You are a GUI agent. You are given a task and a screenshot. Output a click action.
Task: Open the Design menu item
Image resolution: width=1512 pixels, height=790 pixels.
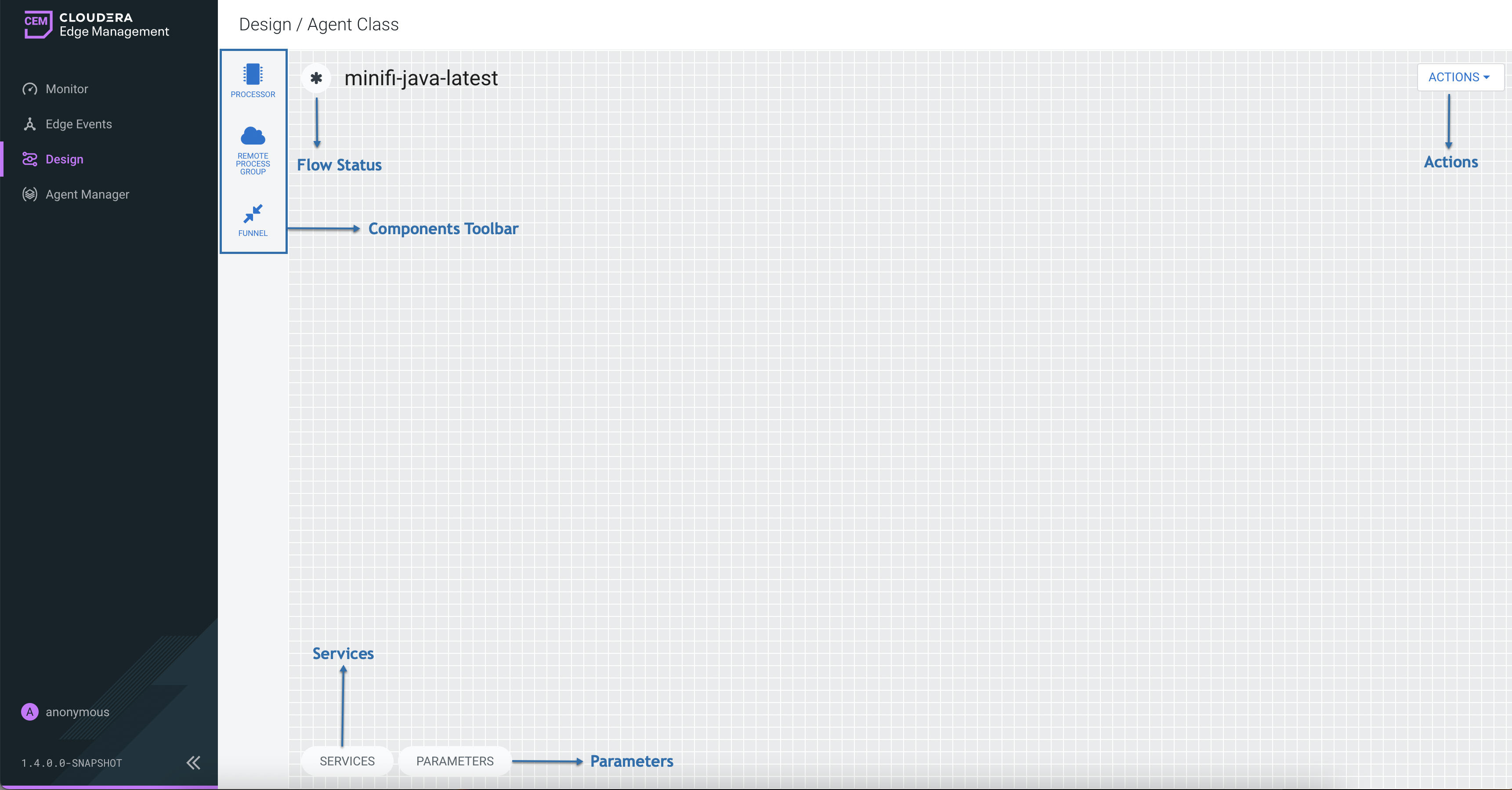tap(65, 159)
